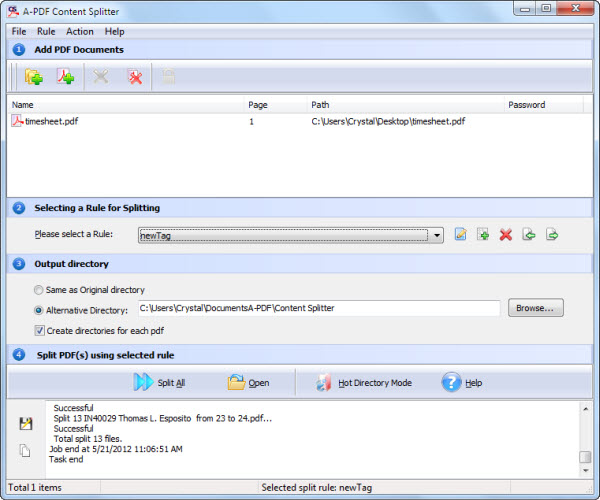Close the A-PDF Content Splitter window
Image resolution: width=600 pixels, height=500 pixels.
coord(576,8)
